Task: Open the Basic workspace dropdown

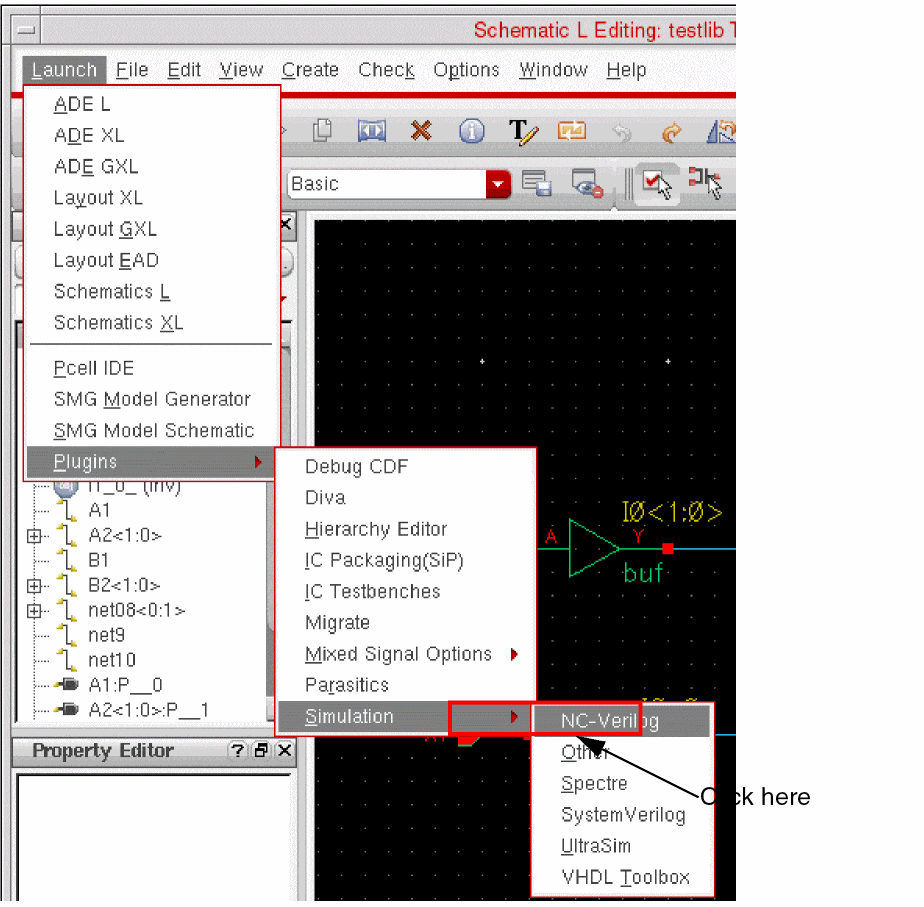Action: (x=498, y=184)
